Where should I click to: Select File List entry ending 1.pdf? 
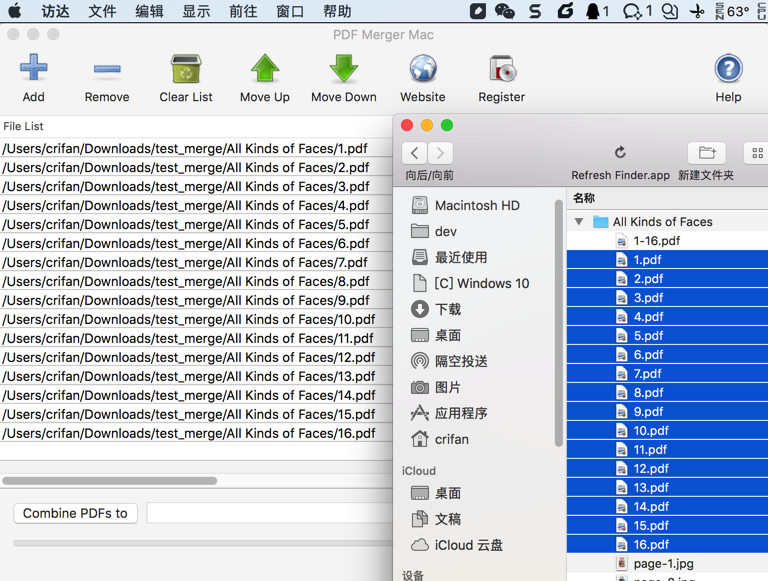click(x=196, y=148)
